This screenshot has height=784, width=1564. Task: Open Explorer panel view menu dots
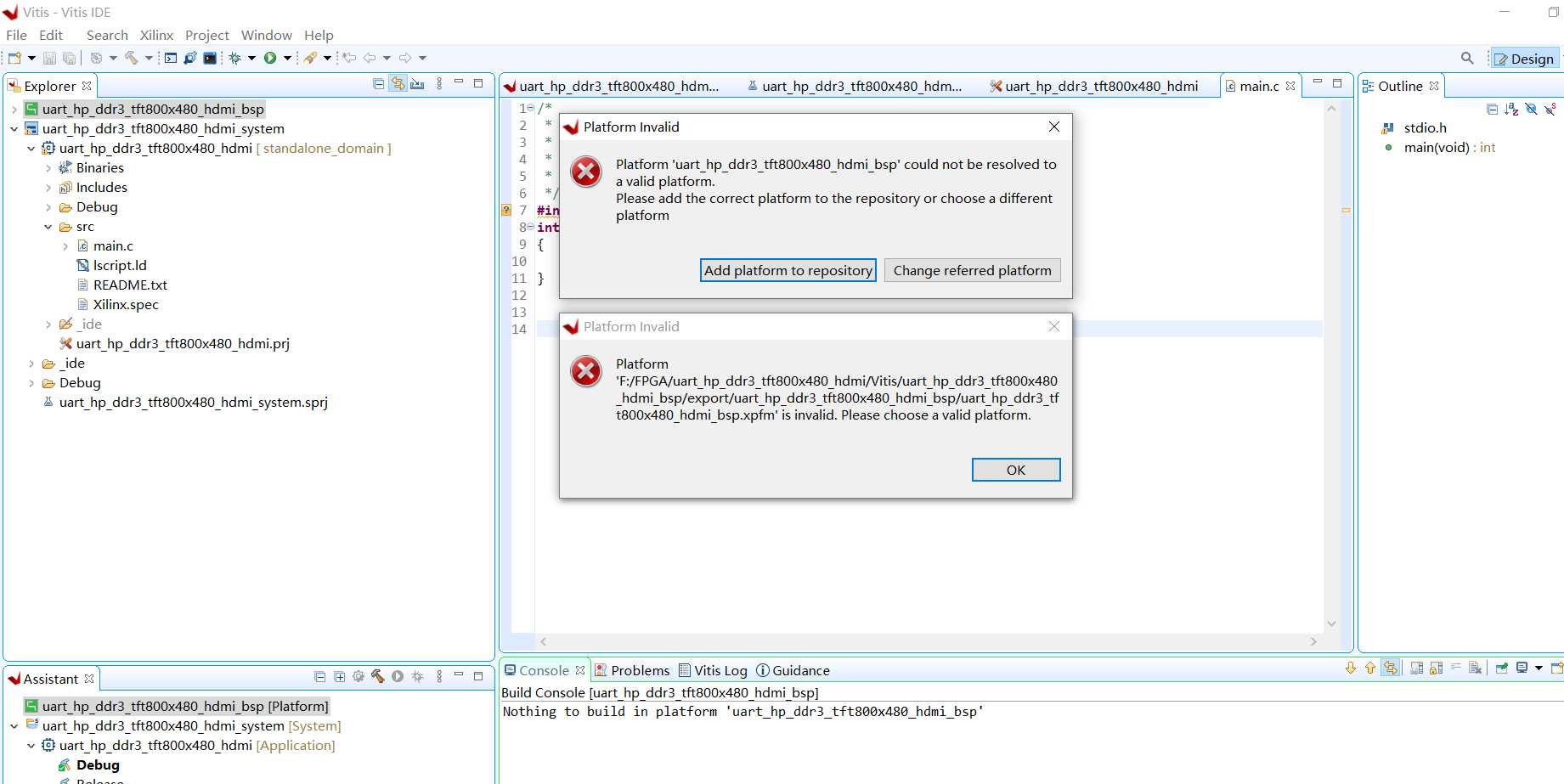click(x=439, y=83)
